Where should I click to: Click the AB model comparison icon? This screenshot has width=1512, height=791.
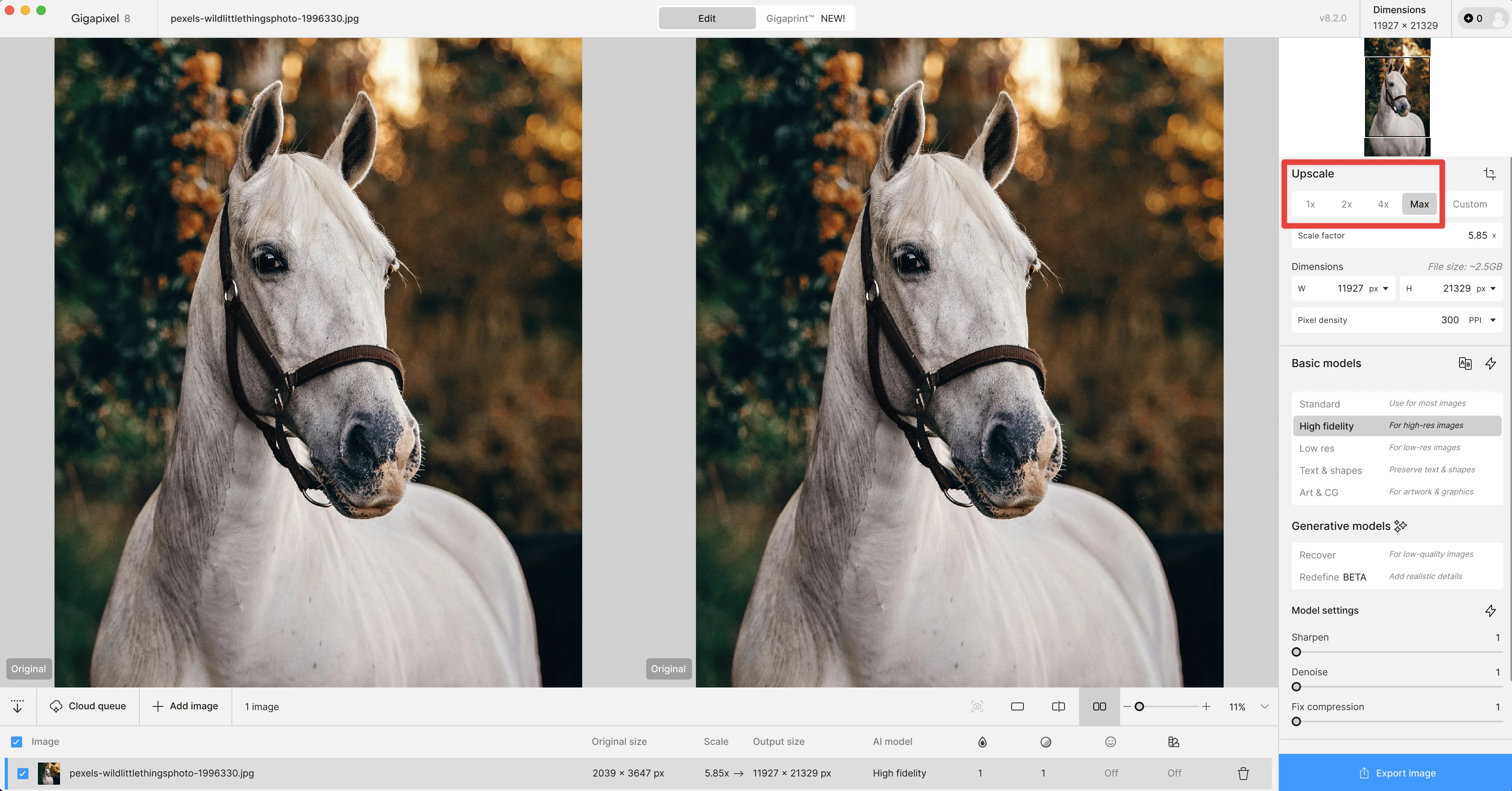1465,363
